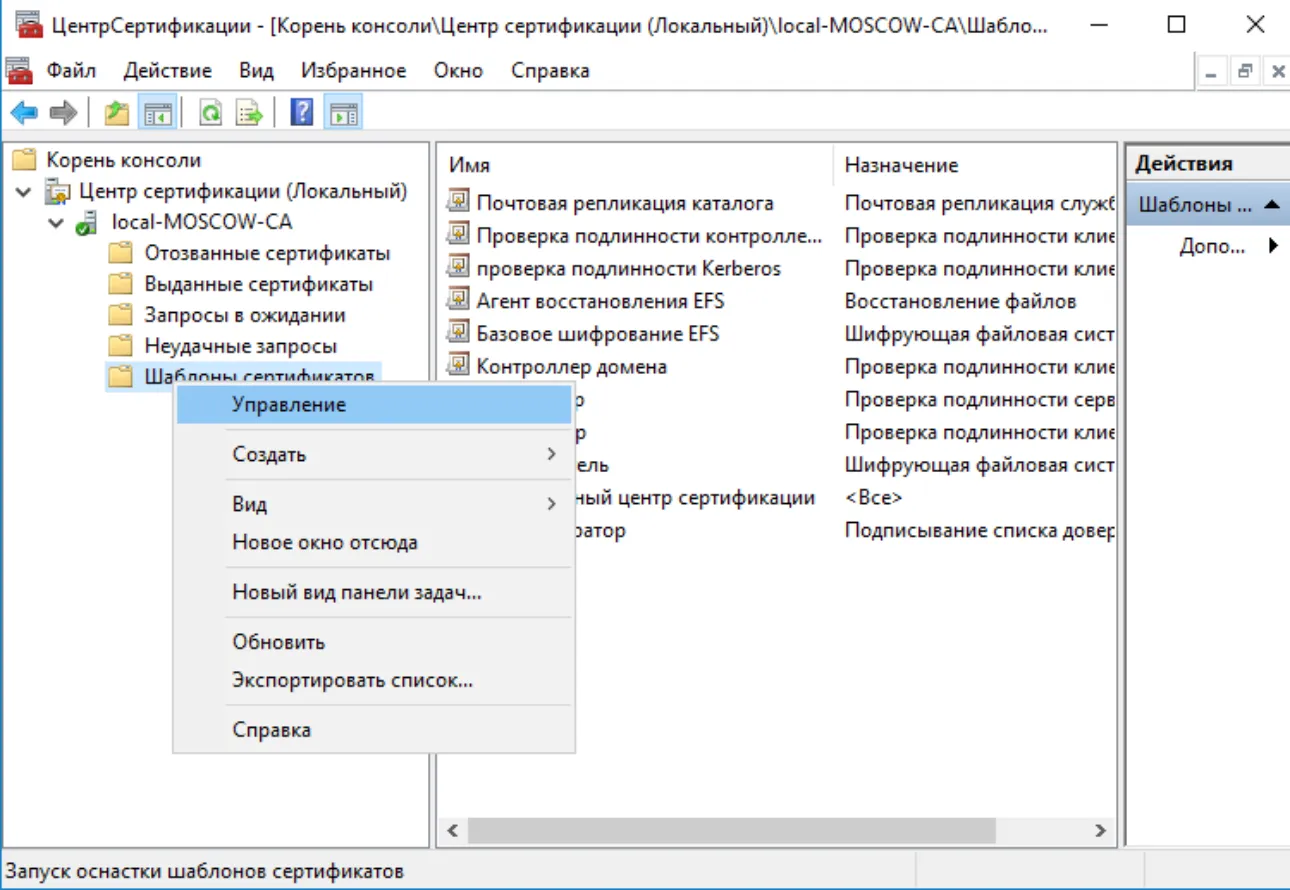Image resolution: width=1290 pixels, height=890 pixels.
Task: Click the Up one level folder icon
Action: 117,113
